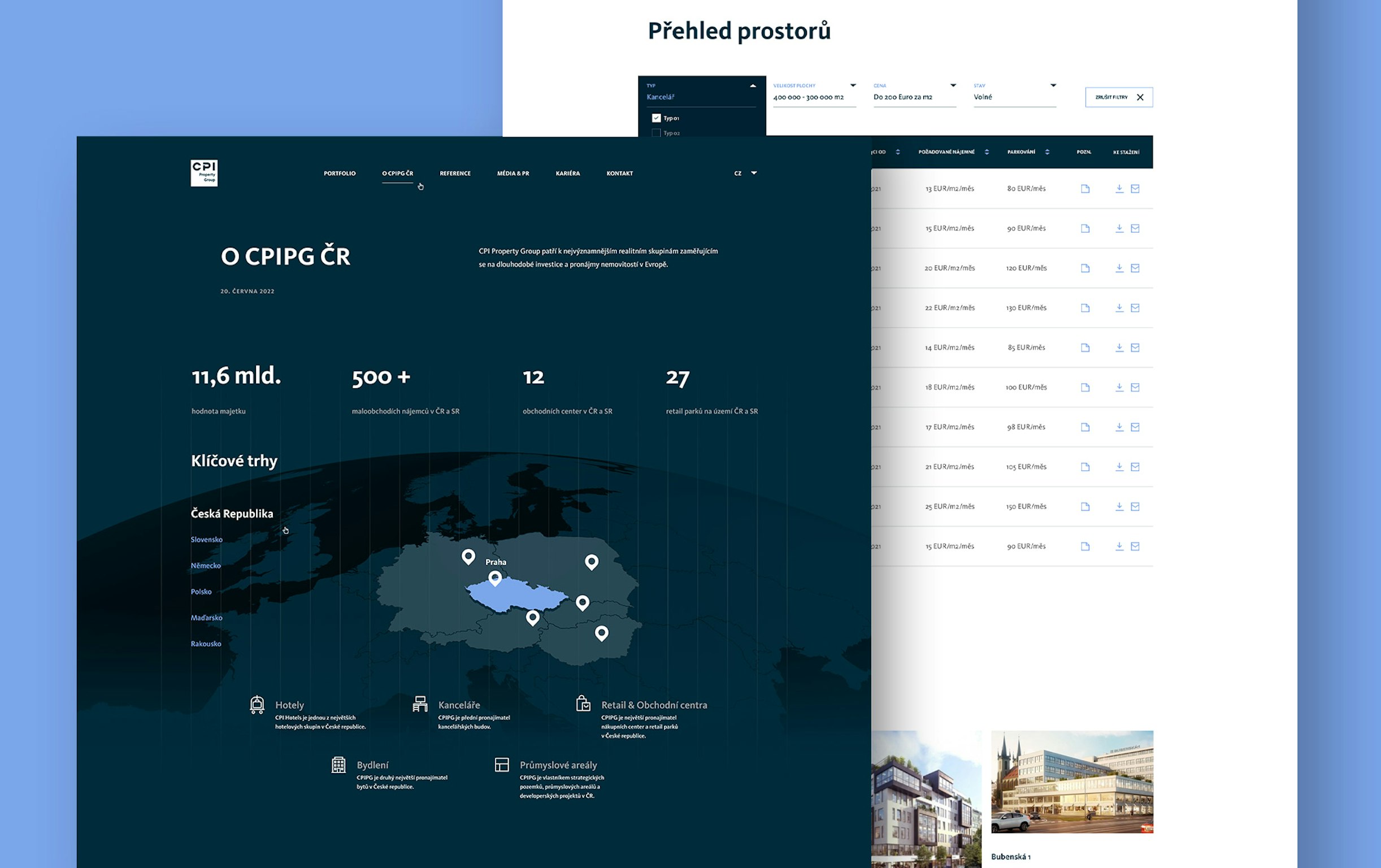This screenshot has width=1381, height=868.
Task: Open Portfolio in navigation menu
Action: (340, 173)
